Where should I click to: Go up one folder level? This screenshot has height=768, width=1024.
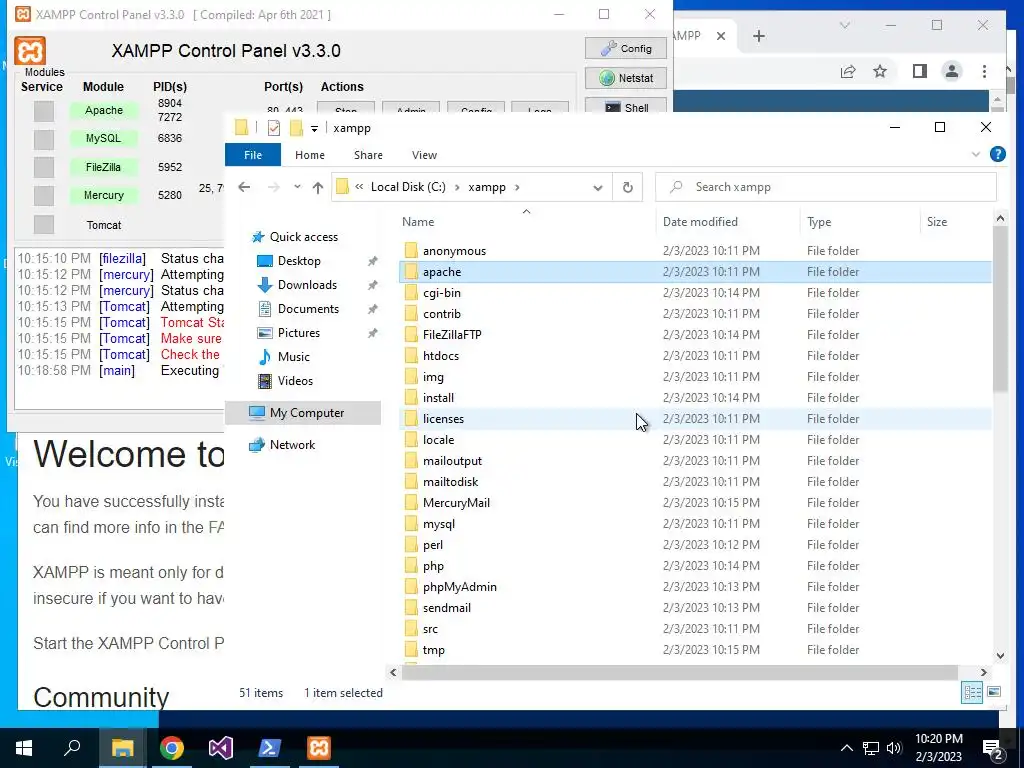(318, 187)
